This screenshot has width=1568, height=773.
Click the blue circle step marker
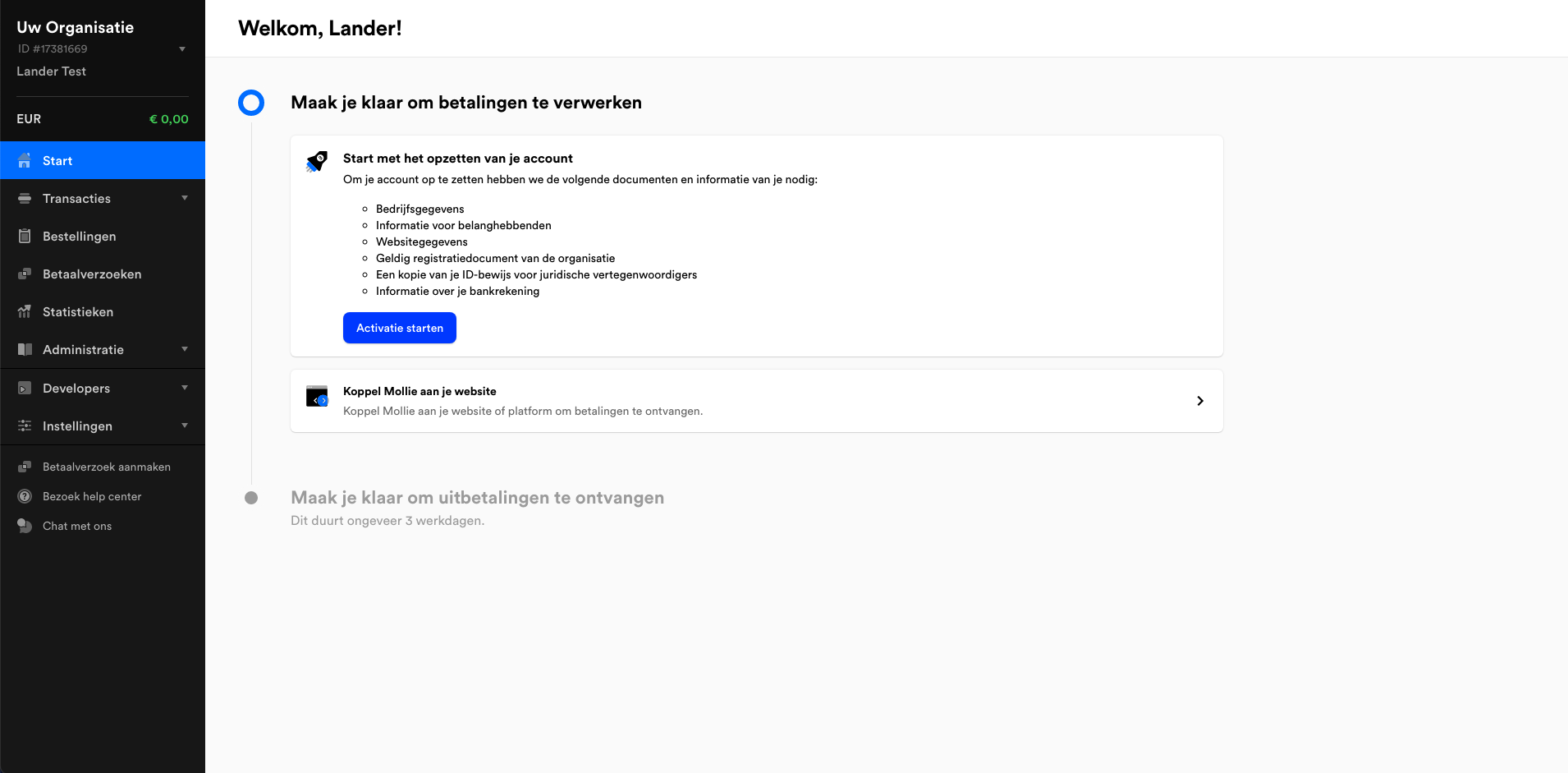click(251, 103)
